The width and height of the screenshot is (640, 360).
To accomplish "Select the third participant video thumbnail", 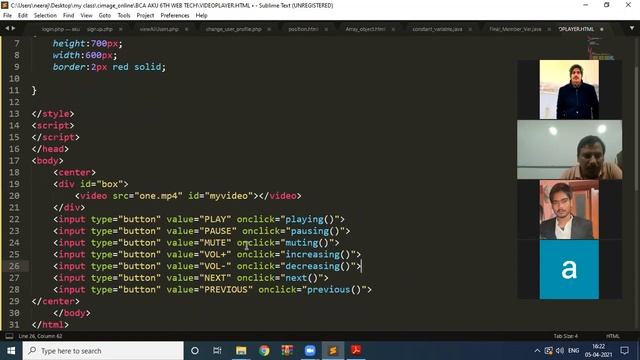I will tap(569, 209).
